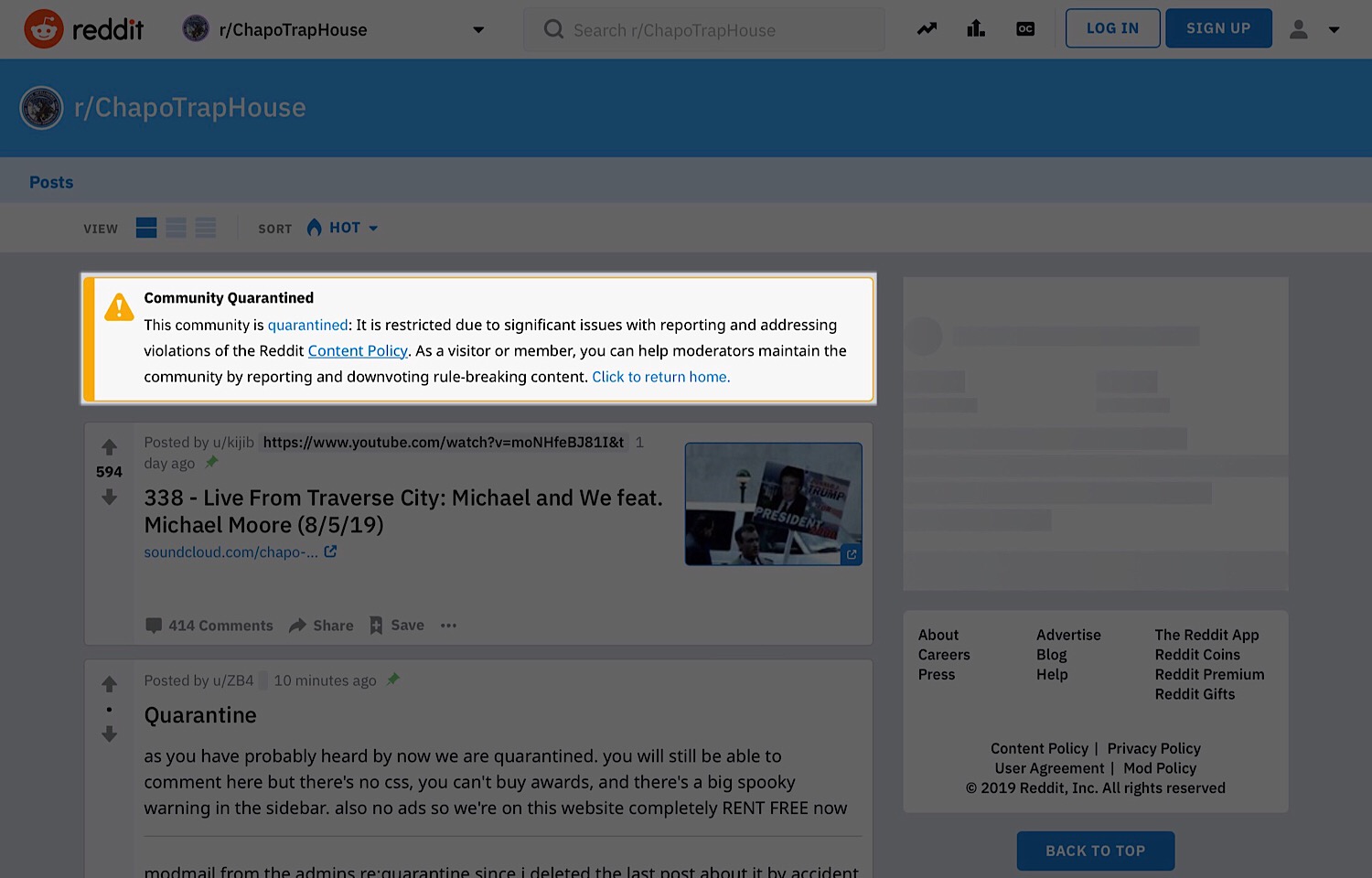The image size is (1372, 878).
Task: Open the Live From Traverse City post title
Action: [x=403, y=511]
